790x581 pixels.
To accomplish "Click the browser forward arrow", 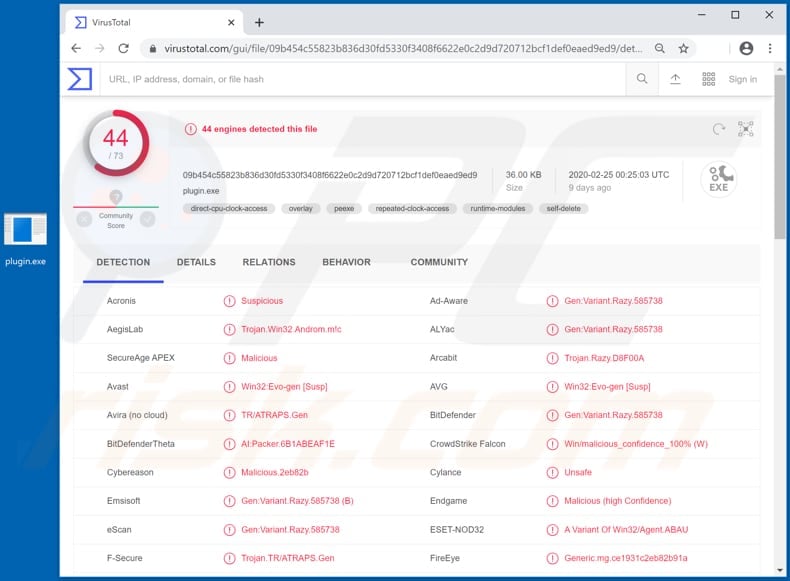I will [100, 48].
